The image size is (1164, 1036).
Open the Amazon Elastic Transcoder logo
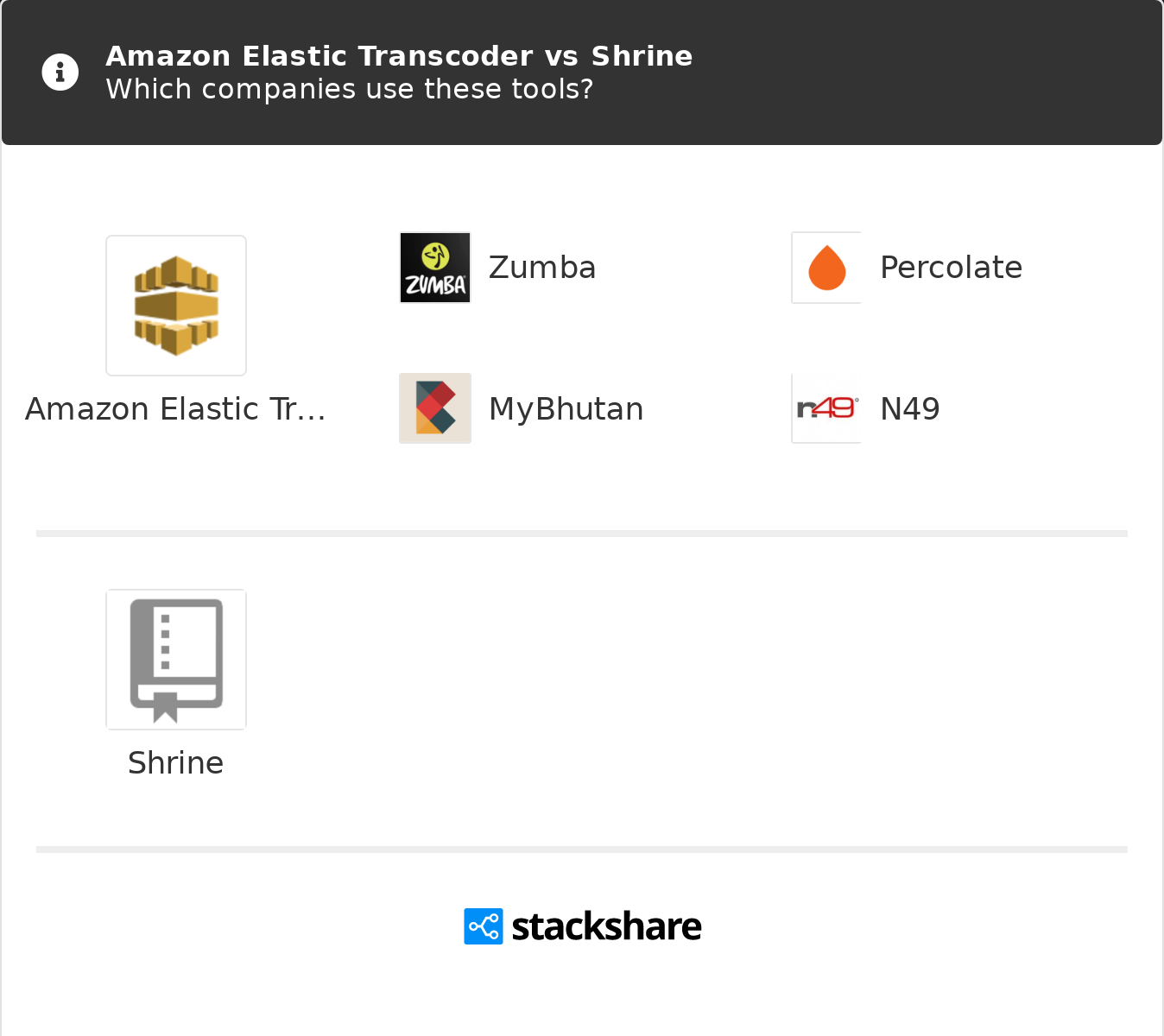176,306
